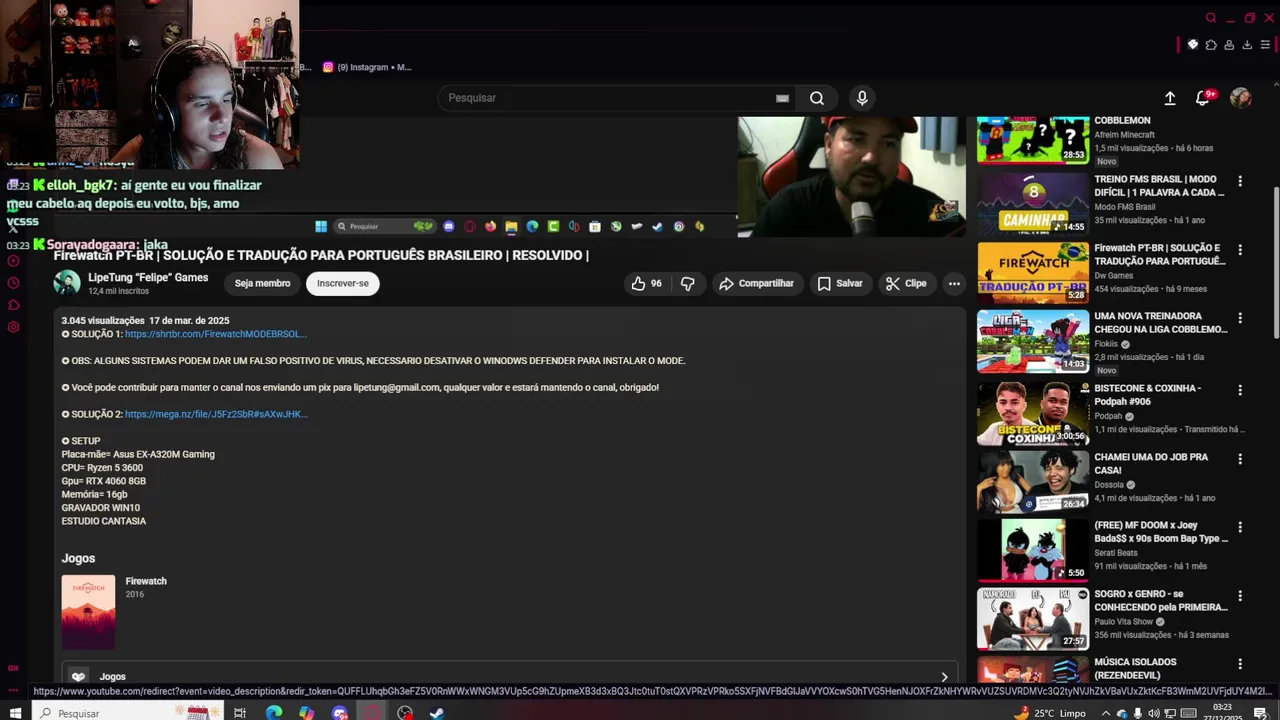Open YouTube account avatar menu
The image size is (1280, 720).
click(1241, 98)
